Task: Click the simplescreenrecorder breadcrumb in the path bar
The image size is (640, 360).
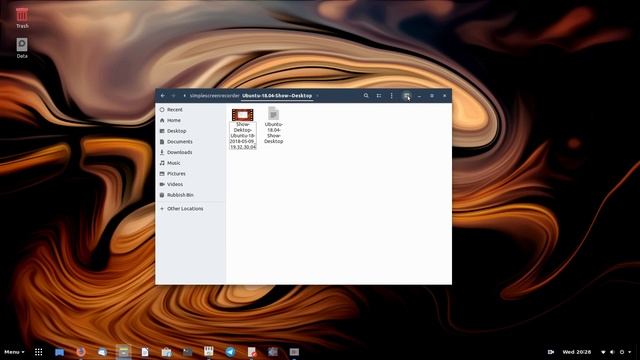Action: tap(215, 96)
